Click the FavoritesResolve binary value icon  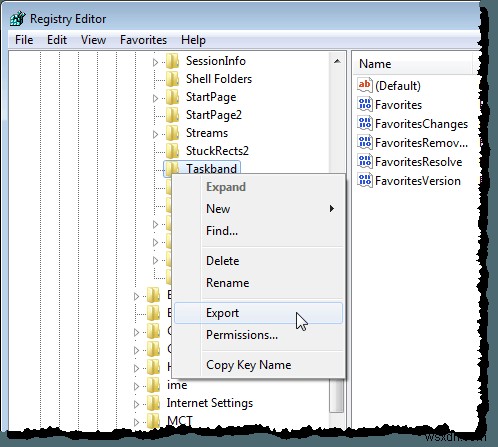[x=365, y=161]
